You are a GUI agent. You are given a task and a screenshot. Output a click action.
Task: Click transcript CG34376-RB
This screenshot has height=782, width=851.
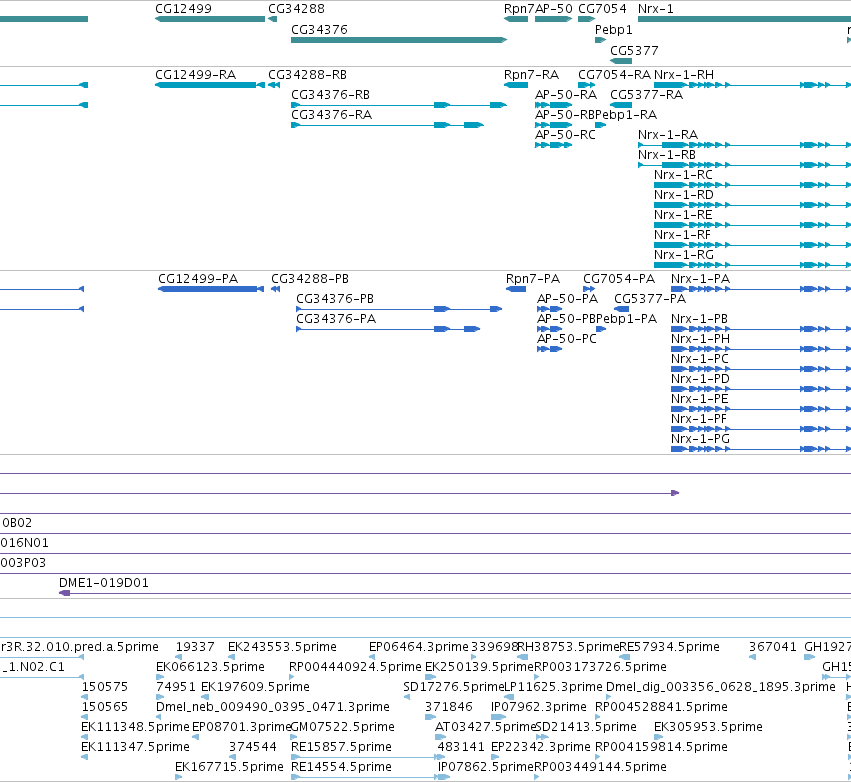[331, 95]
